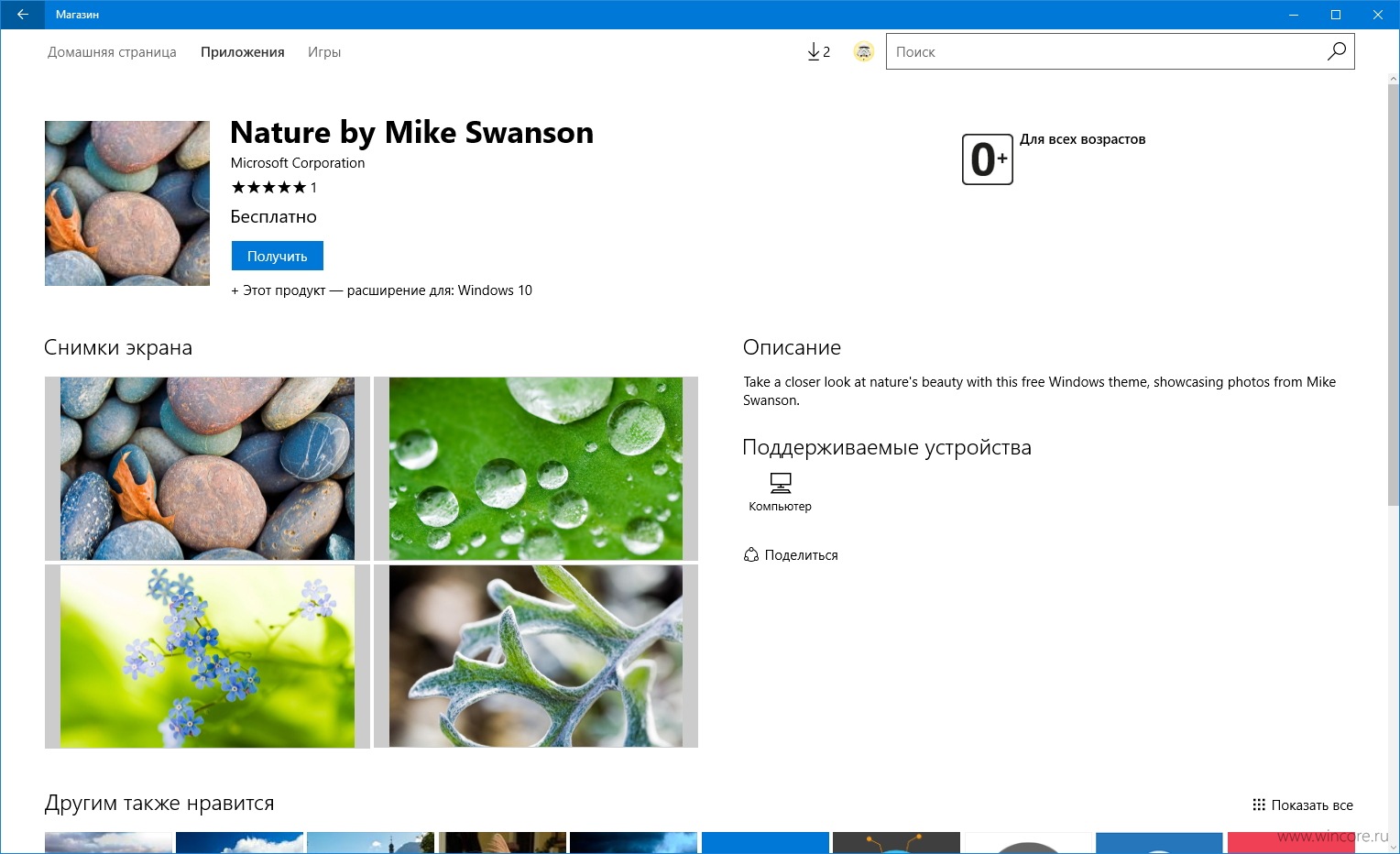The image size is (1400, 854).
Task: Click the description paragraph about Windows theme
Action: (1039, 391)
